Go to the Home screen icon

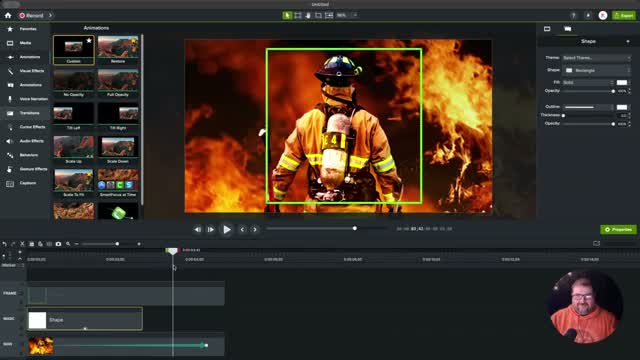[8, 16]
